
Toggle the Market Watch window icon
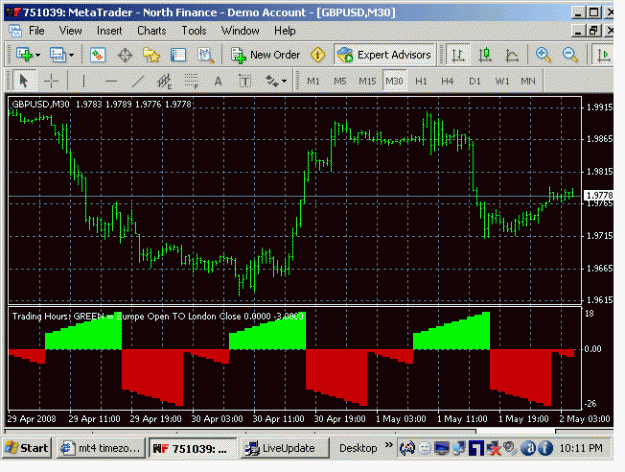coord(98,55)
